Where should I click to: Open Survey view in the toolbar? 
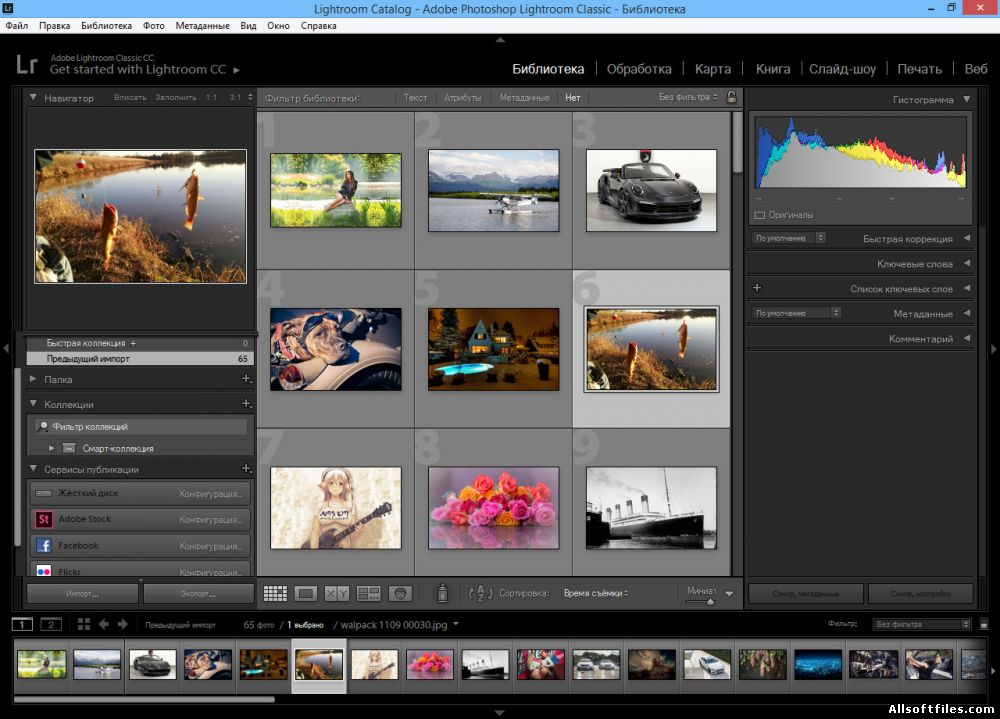(368, 593)
